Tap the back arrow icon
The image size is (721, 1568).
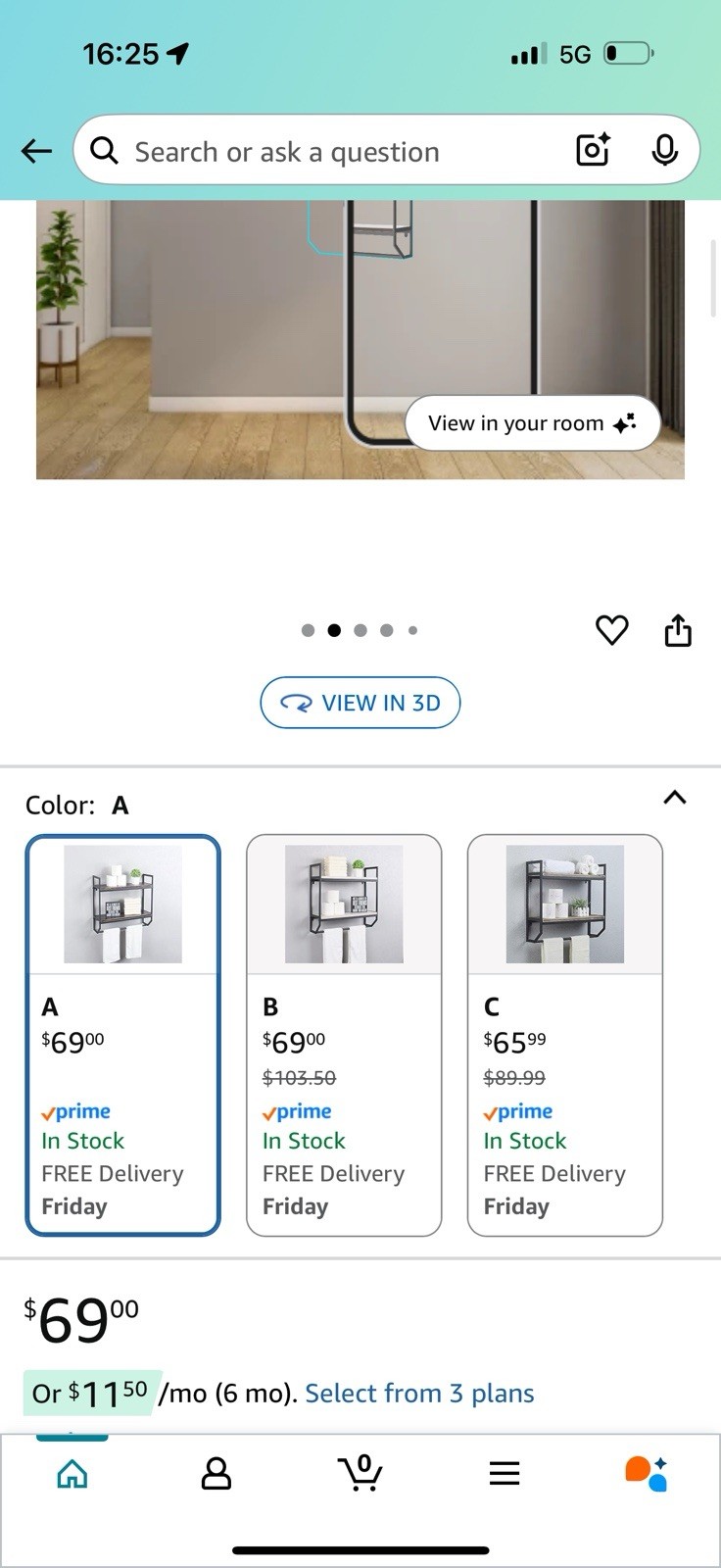(x=36, y=150)
